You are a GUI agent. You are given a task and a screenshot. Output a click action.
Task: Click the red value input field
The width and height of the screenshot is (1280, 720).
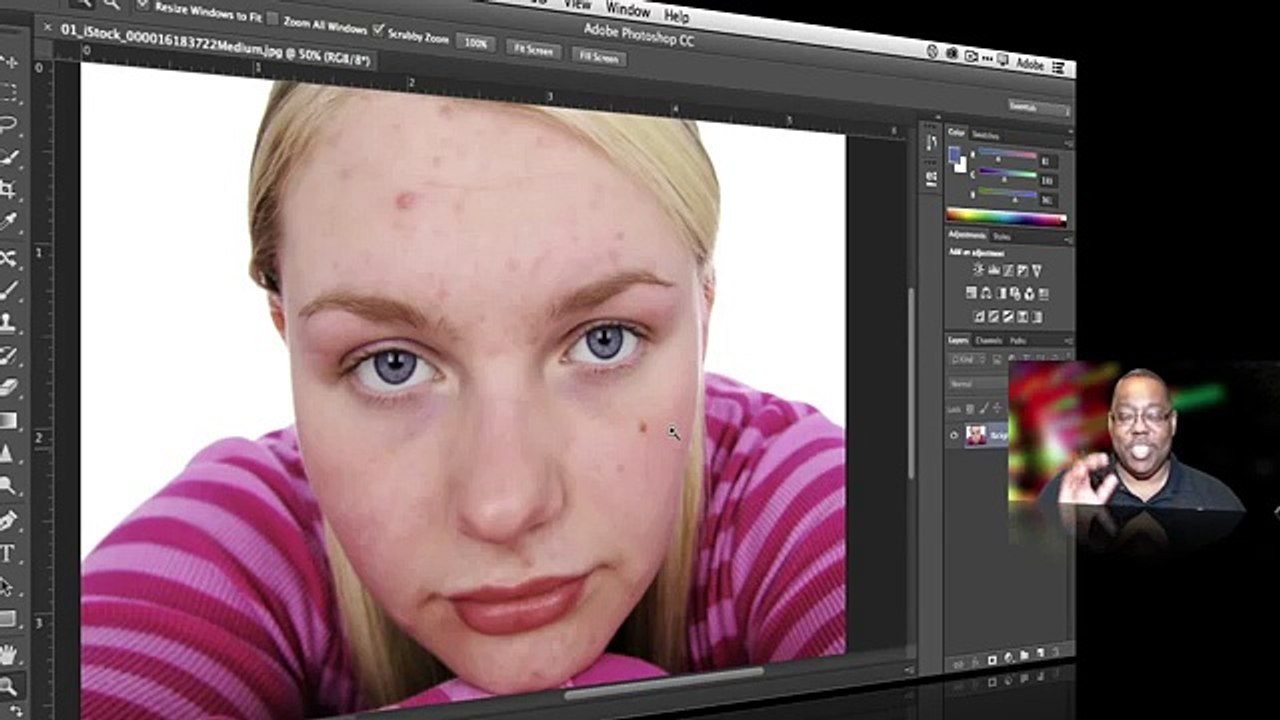(x=1049, y=160)
